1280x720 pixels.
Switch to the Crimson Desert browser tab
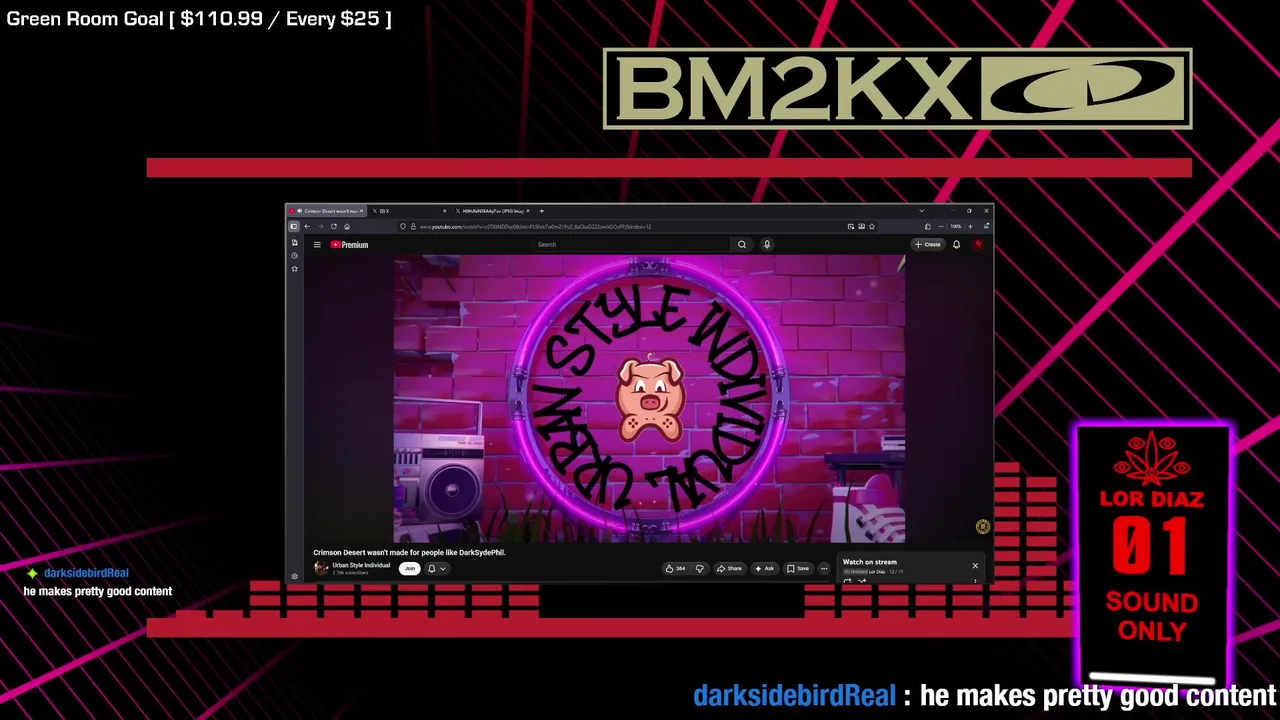pyautogui.click(x=328, y=211)
